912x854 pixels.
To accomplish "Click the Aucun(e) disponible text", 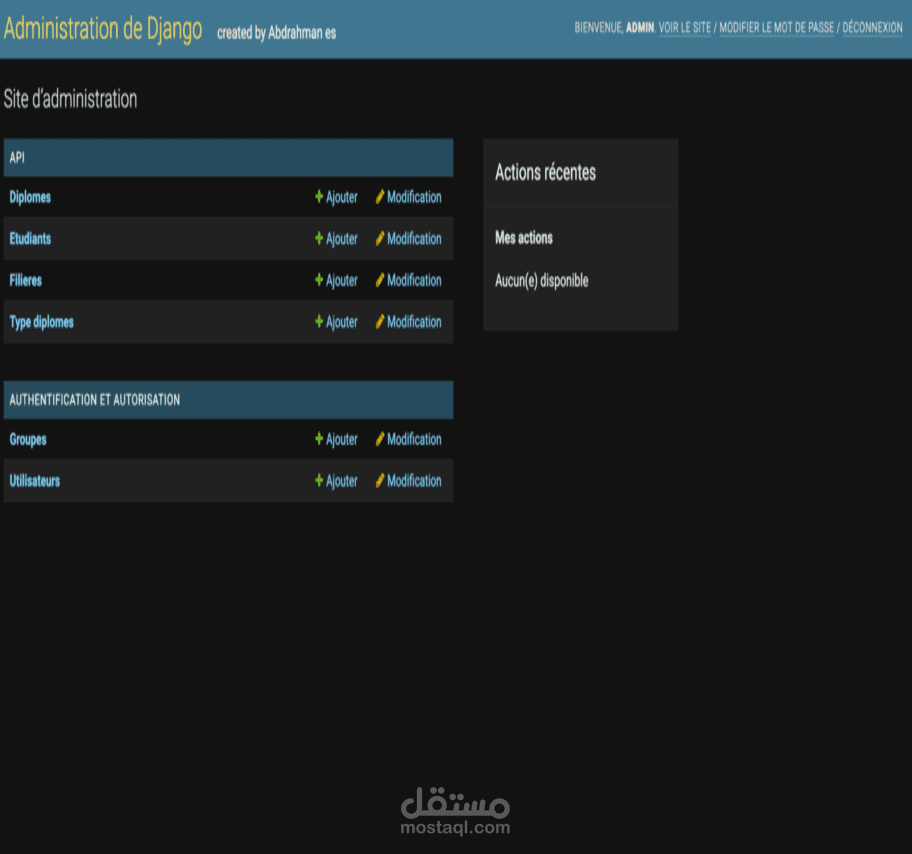I will tap(542, 281).
